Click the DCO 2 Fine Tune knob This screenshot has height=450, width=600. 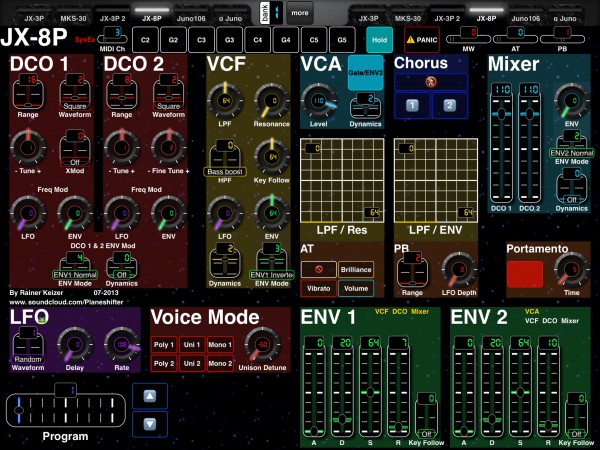point(169,147)
